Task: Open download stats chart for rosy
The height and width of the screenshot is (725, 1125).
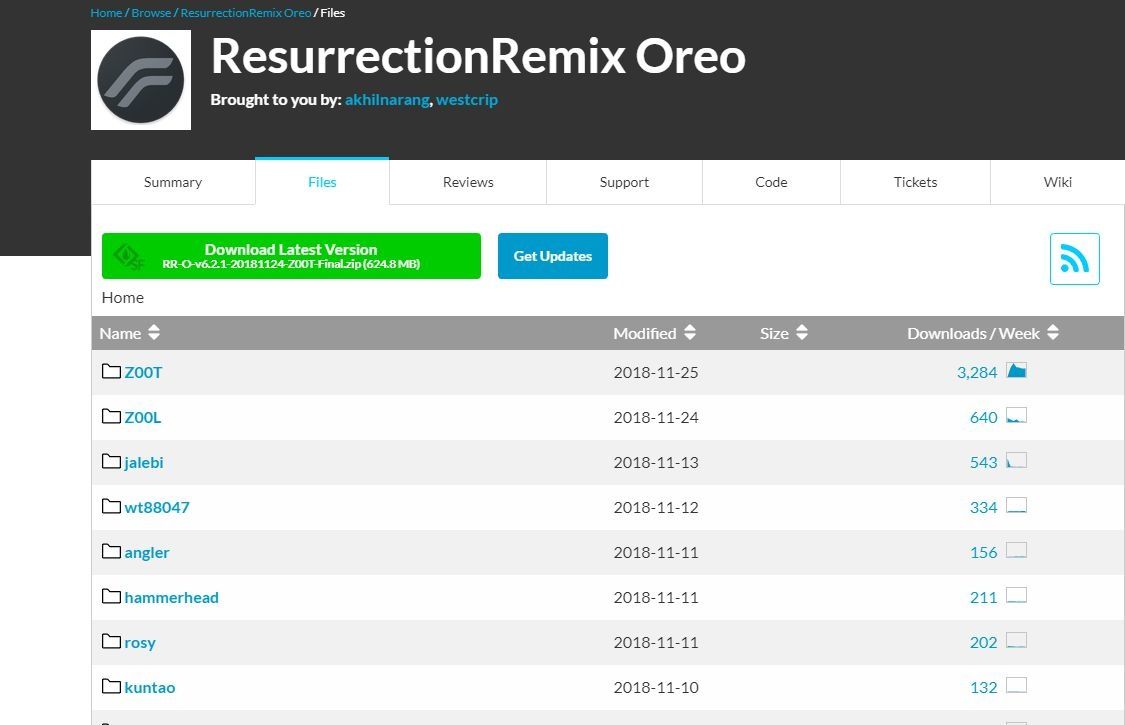Action: pos(1016,640)
